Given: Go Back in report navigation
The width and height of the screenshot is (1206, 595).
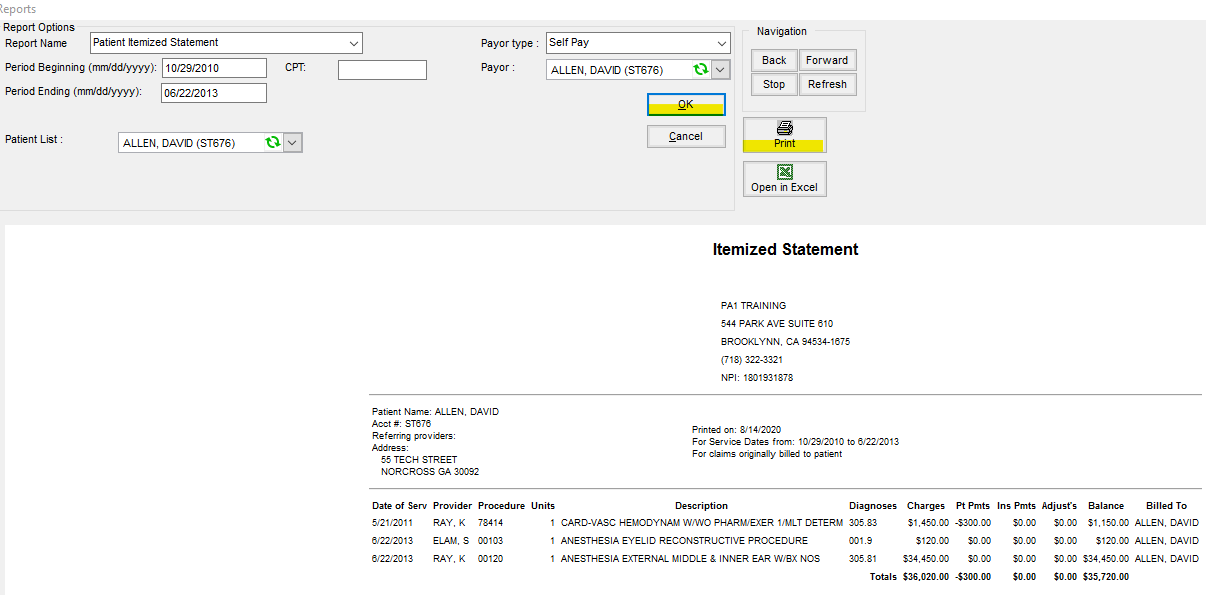Looking at the screenshot, I should pyautogui.click(x=774, y=60).
